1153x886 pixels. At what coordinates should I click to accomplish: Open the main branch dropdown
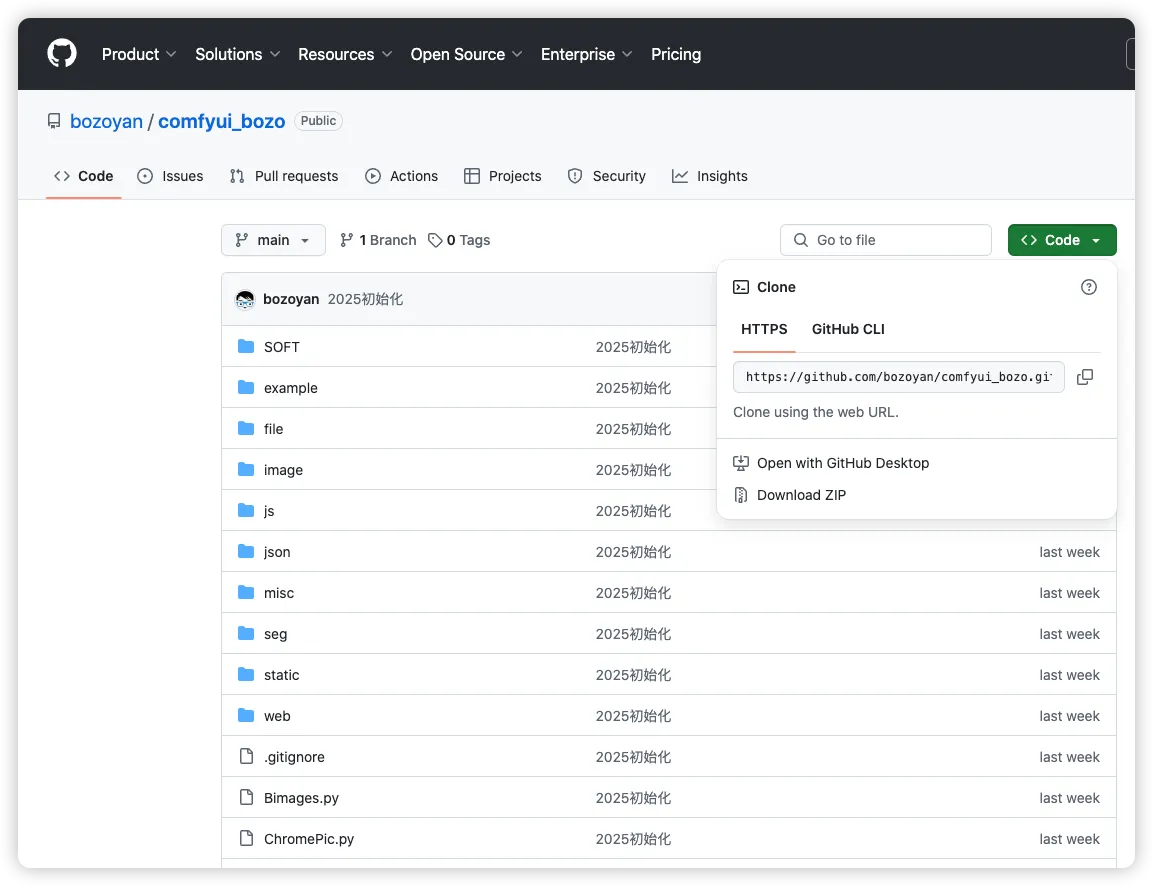(274, 240)
